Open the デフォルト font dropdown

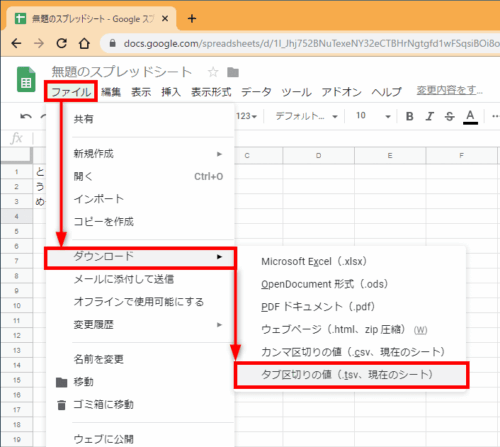[x=306, y=116]
